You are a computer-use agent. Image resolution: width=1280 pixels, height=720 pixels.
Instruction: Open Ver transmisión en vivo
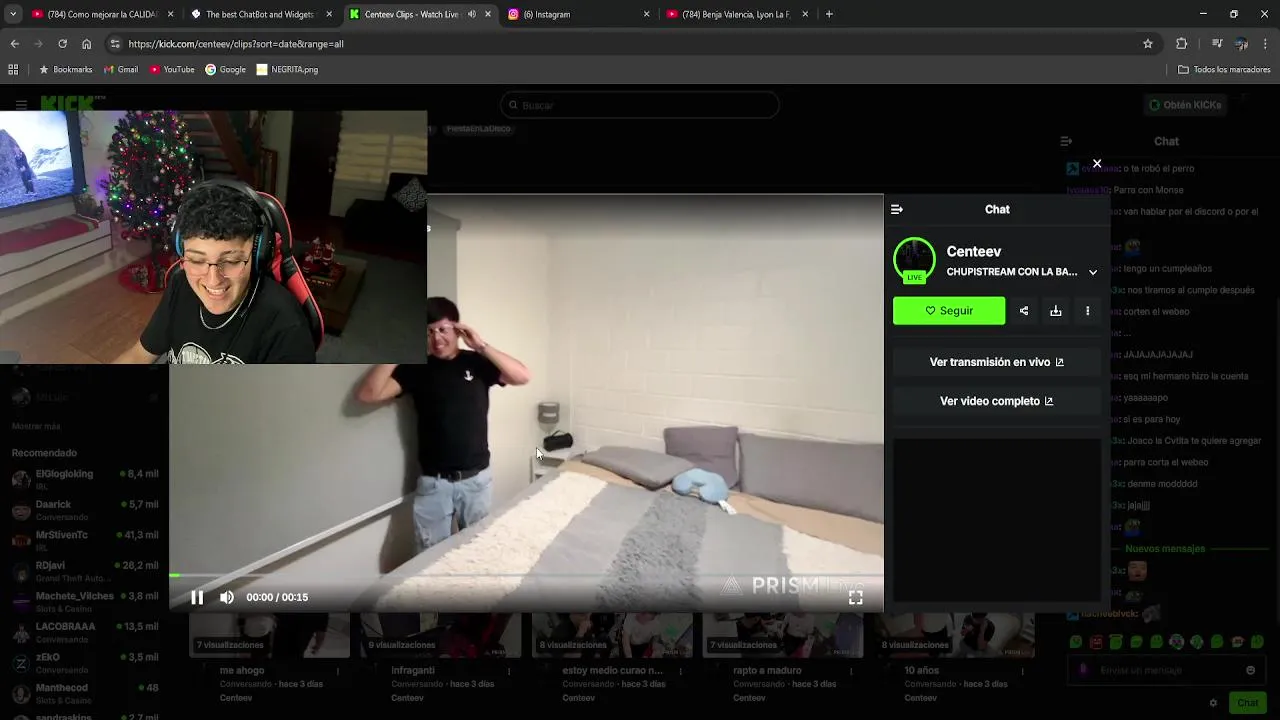tap(997, 362)
